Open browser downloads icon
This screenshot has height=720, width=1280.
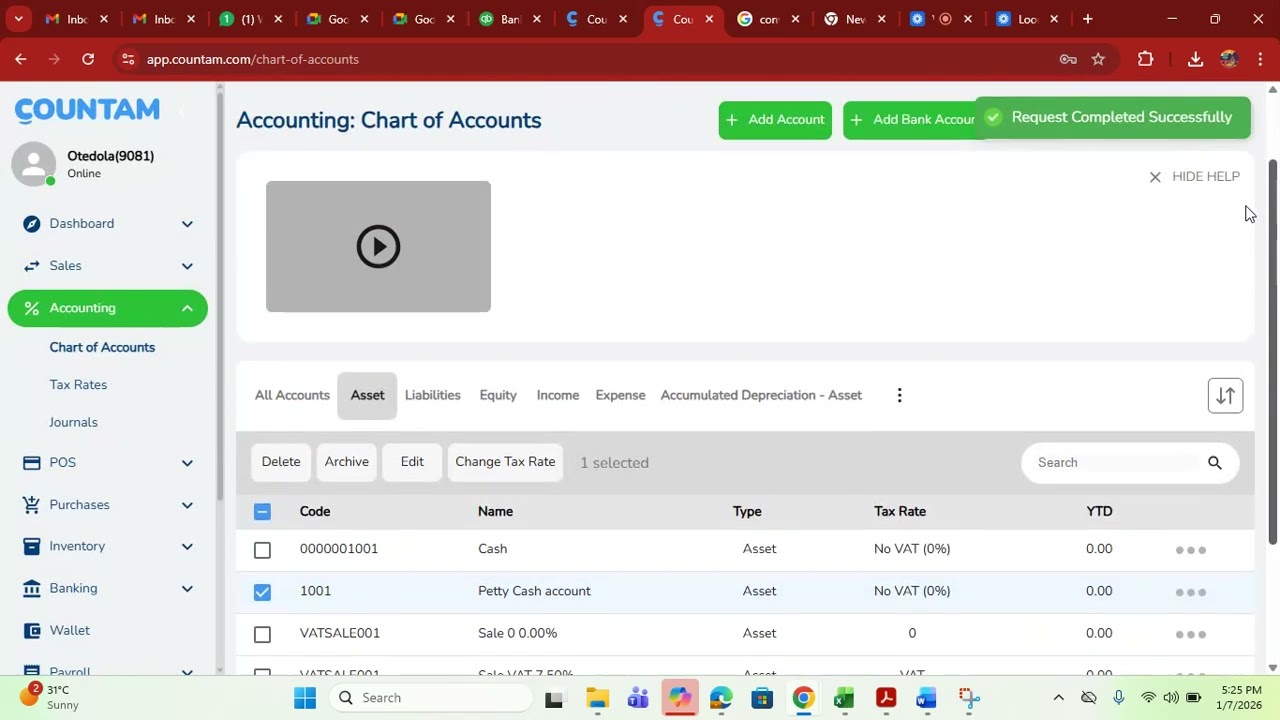1195,59
